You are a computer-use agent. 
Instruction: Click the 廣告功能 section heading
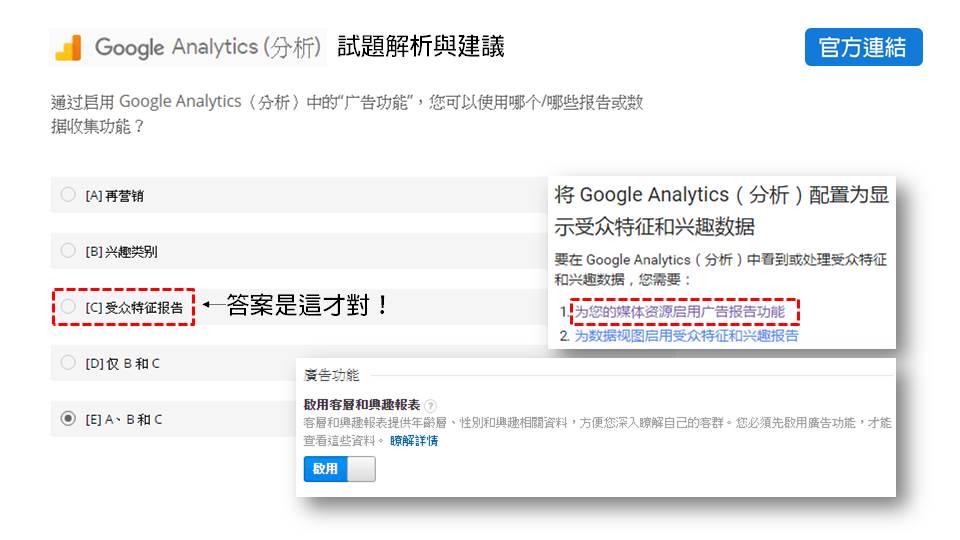(x=331, y=375)
